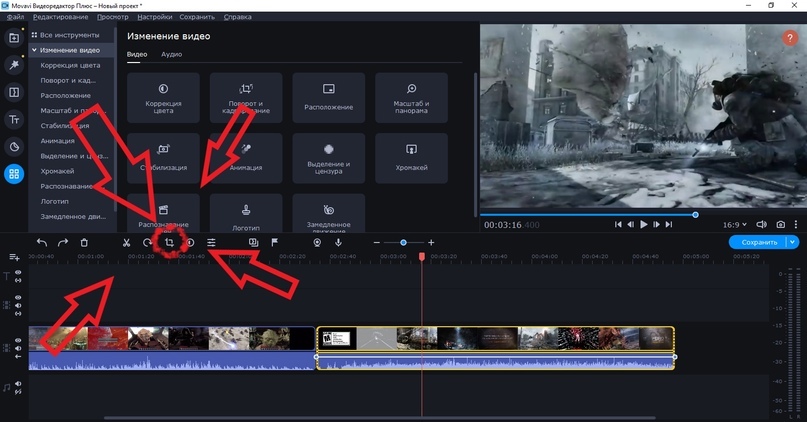Open the Хромакей tile

(411, 158)
